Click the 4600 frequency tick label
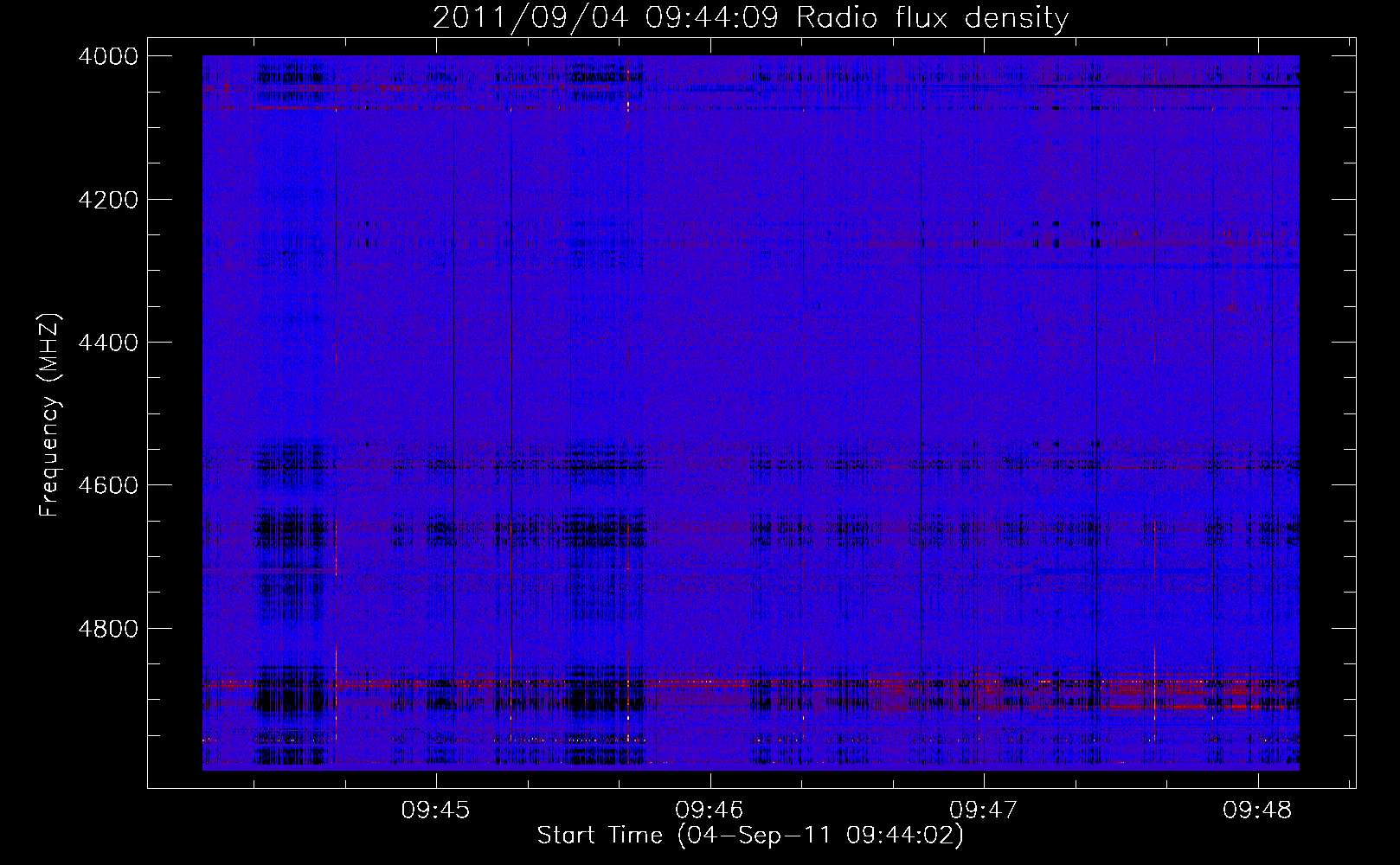 (x=108, y=485)
